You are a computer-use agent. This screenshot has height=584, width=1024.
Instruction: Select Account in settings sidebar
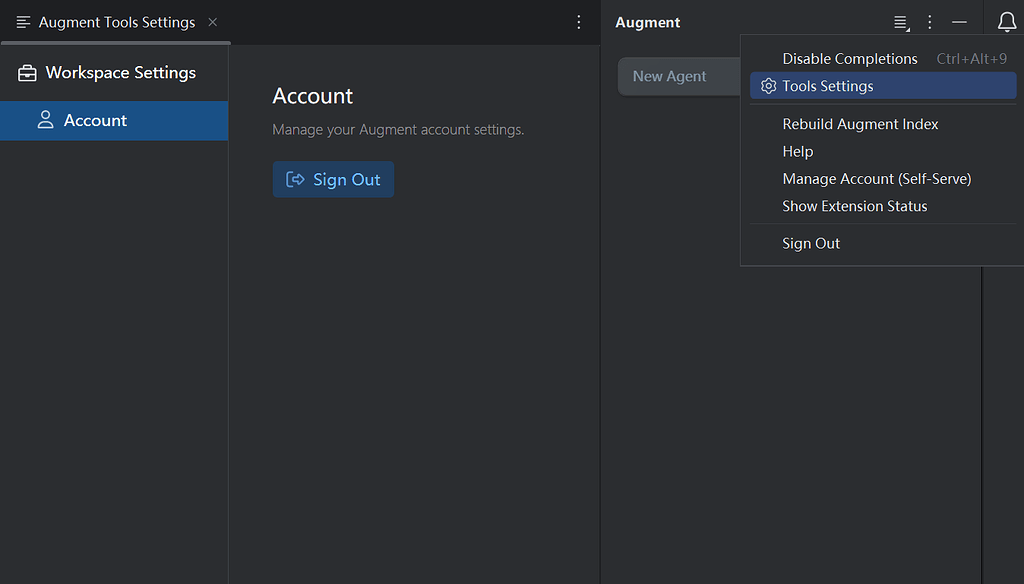[114, 120]
